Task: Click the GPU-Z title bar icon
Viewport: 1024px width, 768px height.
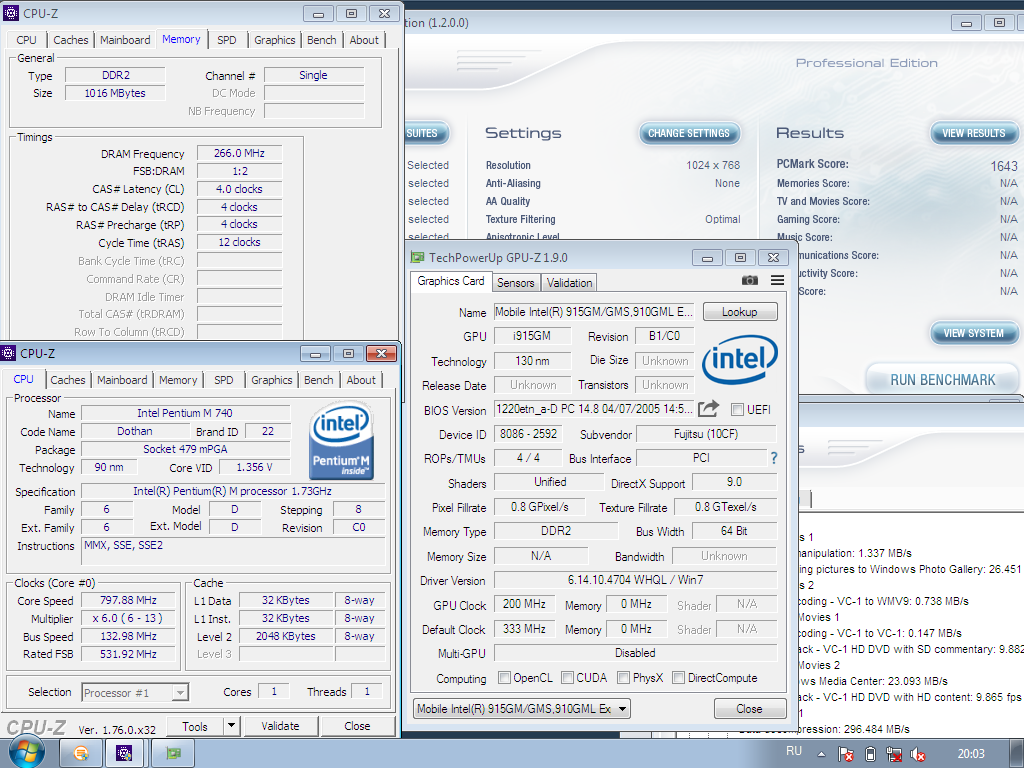Action: (x=417, y=257)
